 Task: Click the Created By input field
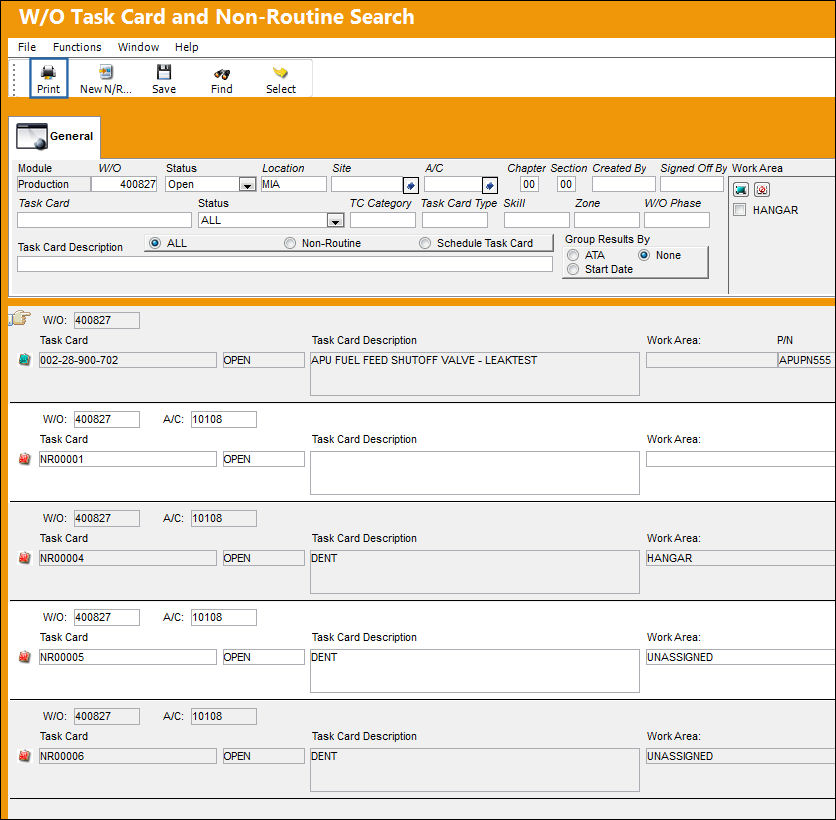point(624,184)
